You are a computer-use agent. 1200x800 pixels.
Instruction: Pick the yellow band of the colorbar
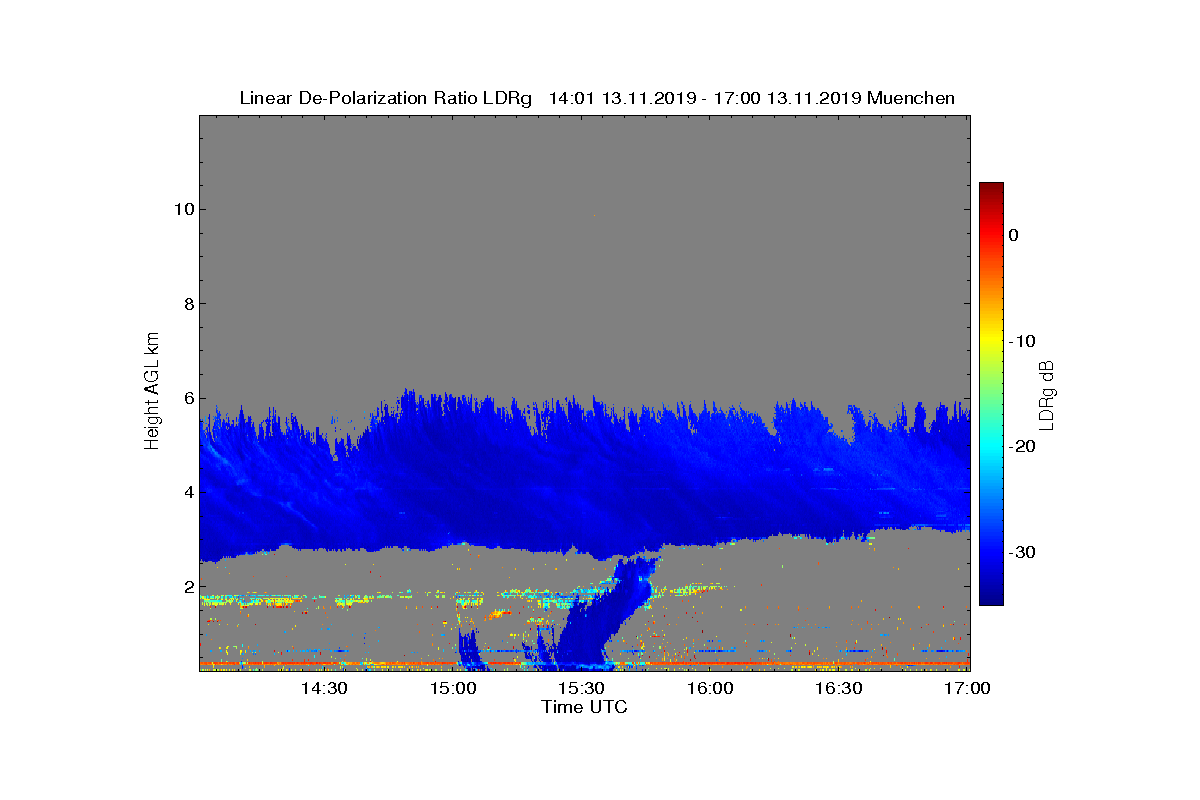(991, 341)
